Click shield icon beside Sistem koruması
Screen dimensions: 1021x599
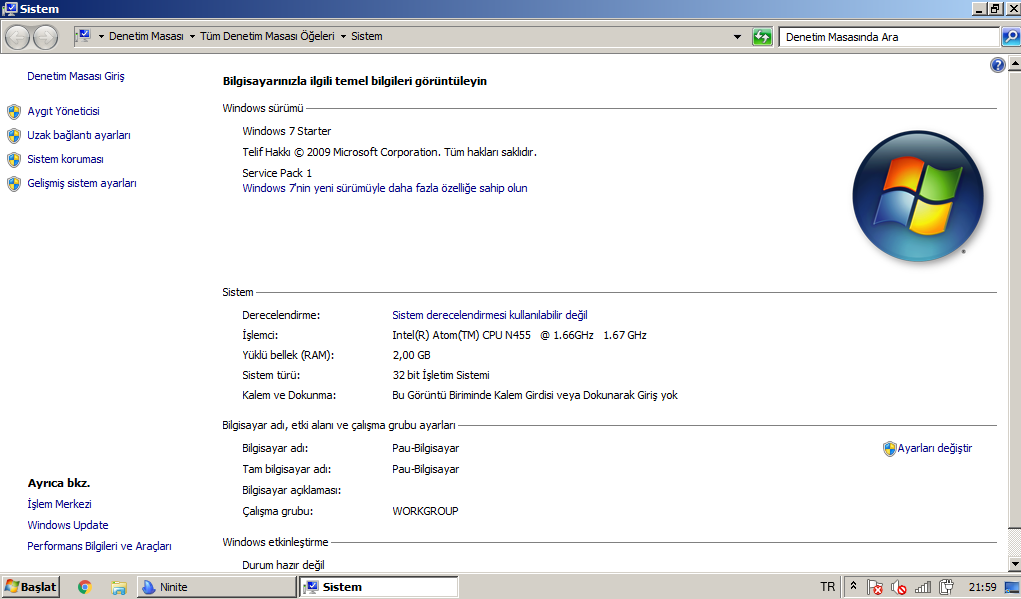pyautogui.click(x=14, y=160)
